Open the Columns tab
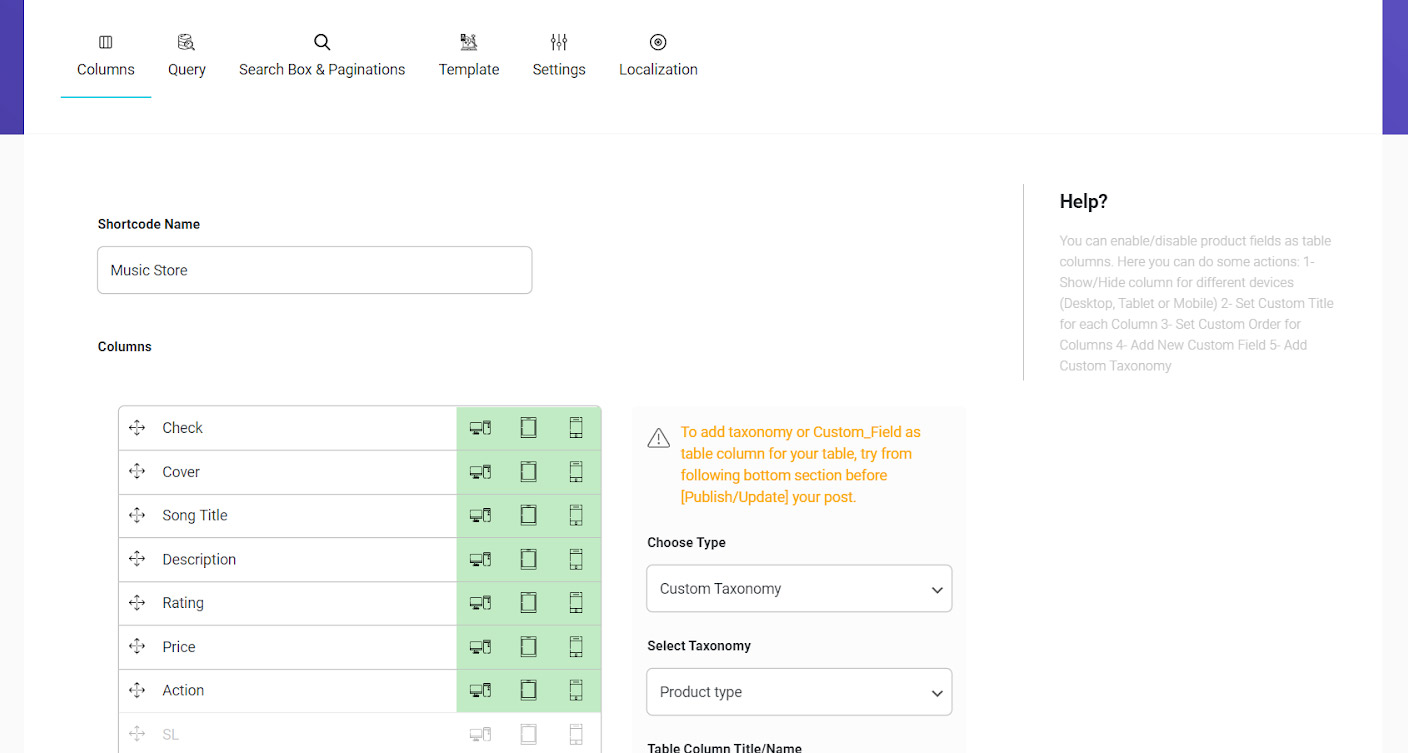 [x=106, y=57]
